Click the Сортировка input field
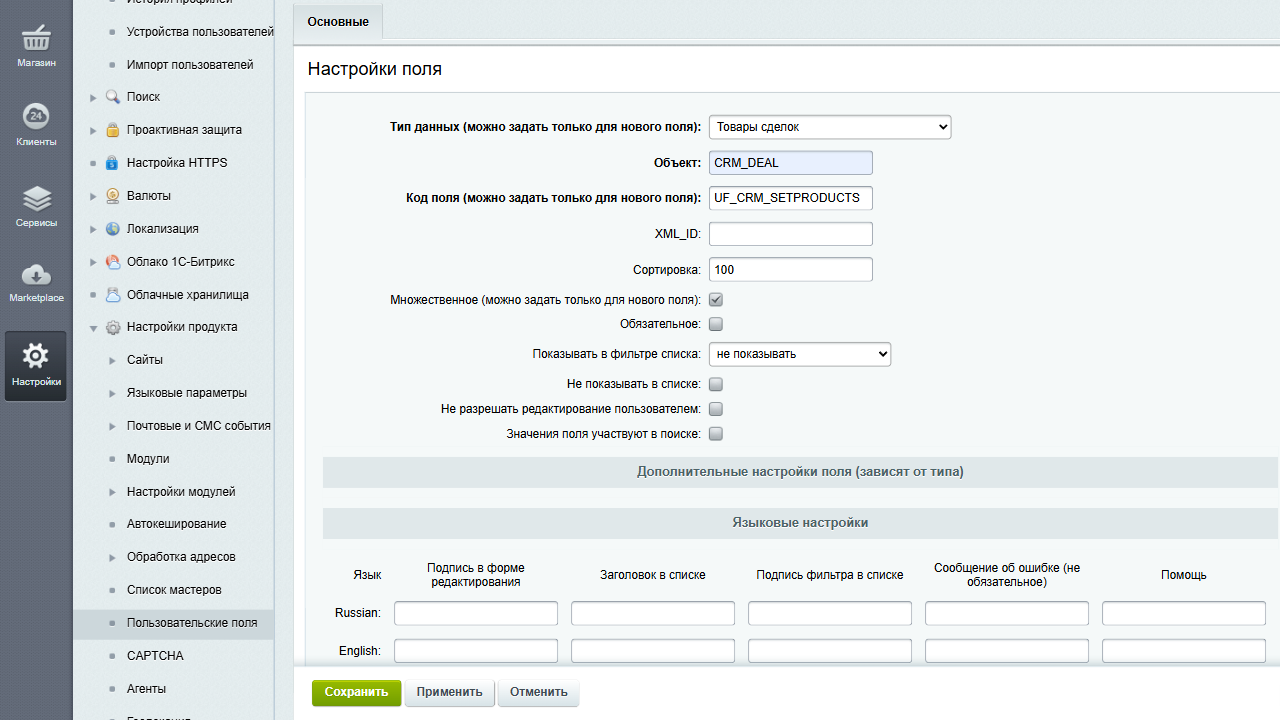1280x720 pixels. [x=791, y=270]
